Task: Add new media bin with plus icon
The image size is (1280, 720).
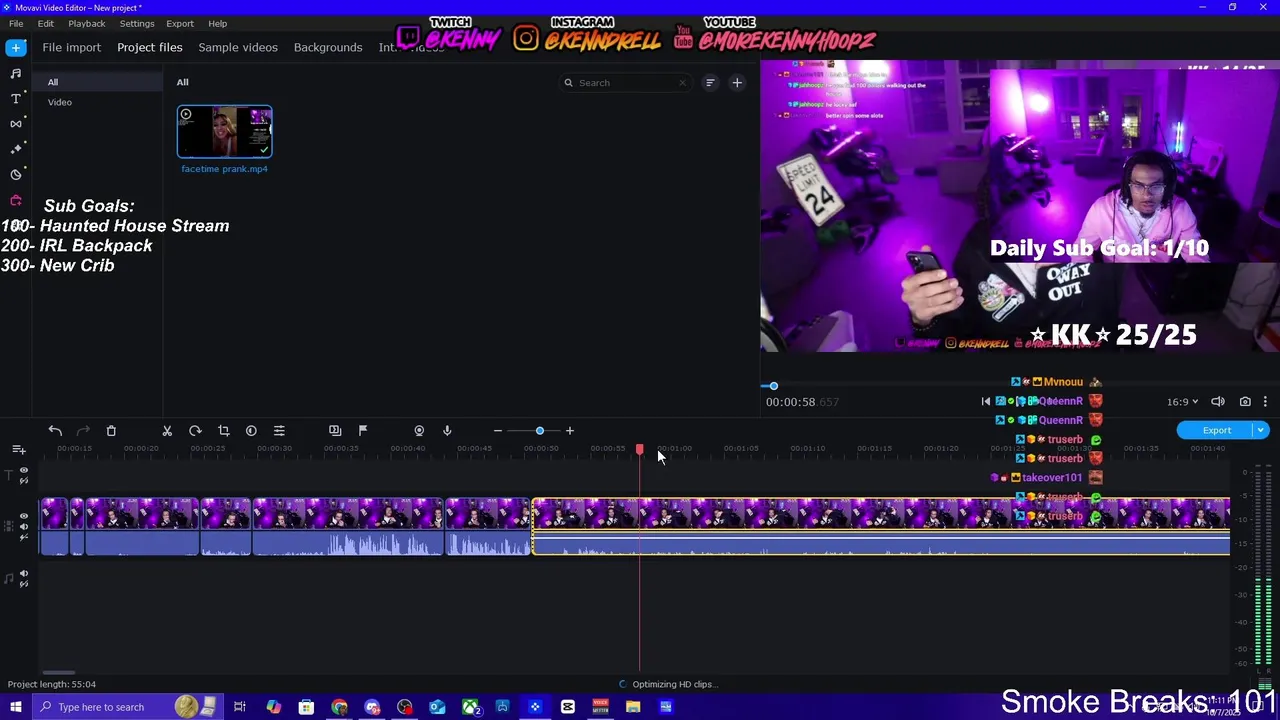Action: click(x=737, y=83)
